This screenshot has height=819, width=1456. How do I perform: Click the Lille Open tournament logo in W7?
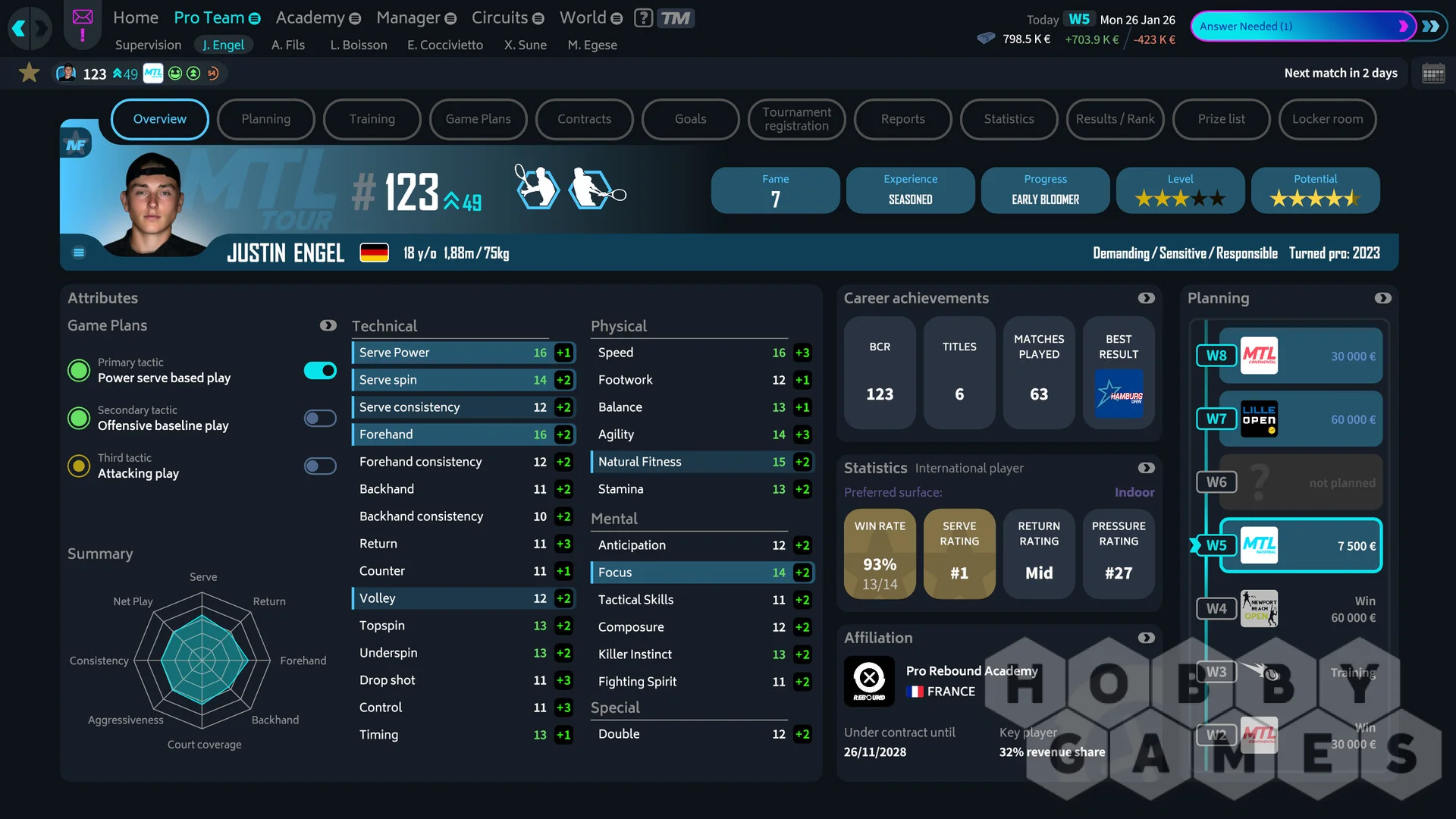click(1259, 419)
